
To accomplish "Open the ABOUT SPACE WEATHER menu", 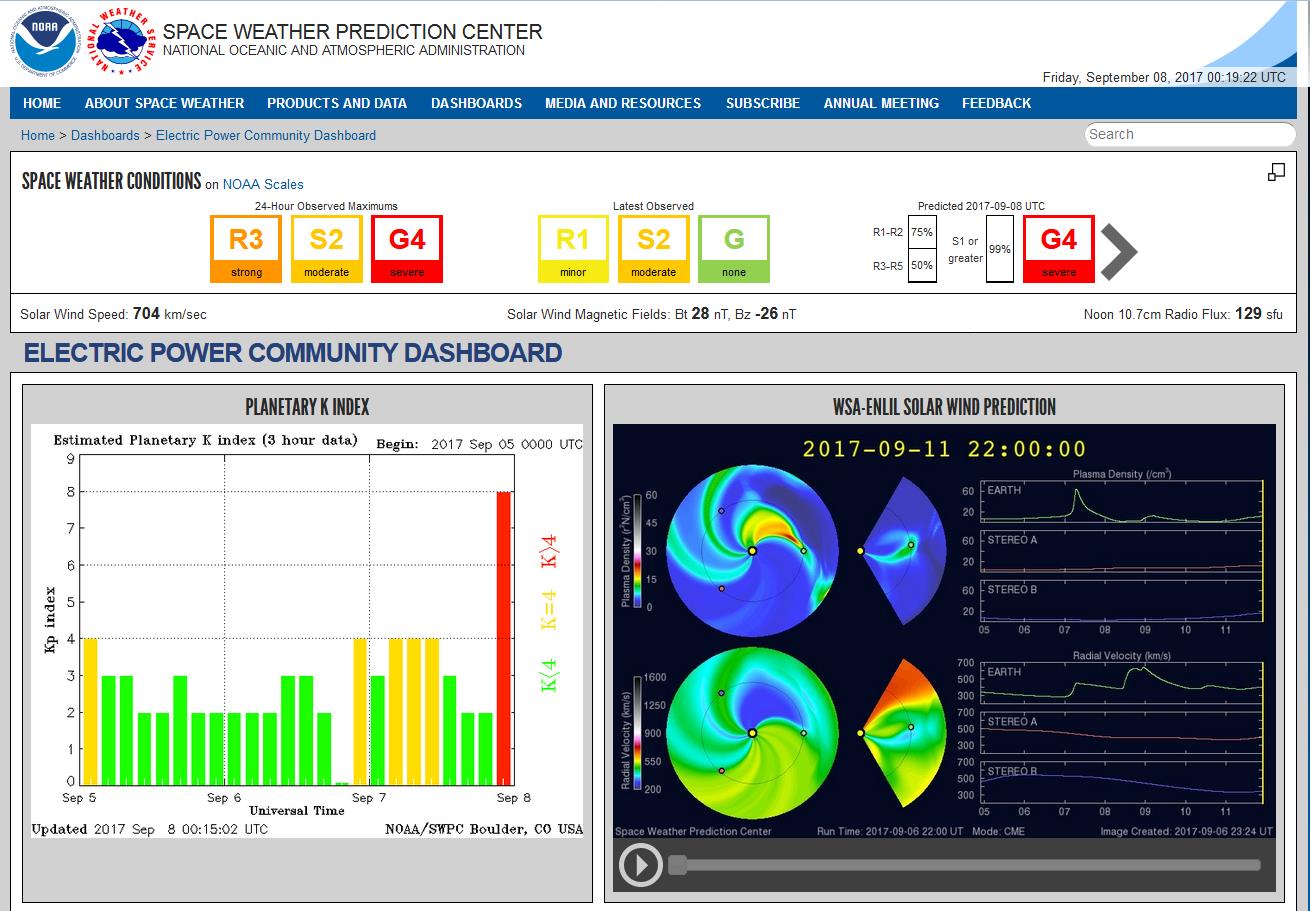I will click(x=164, y=103).
